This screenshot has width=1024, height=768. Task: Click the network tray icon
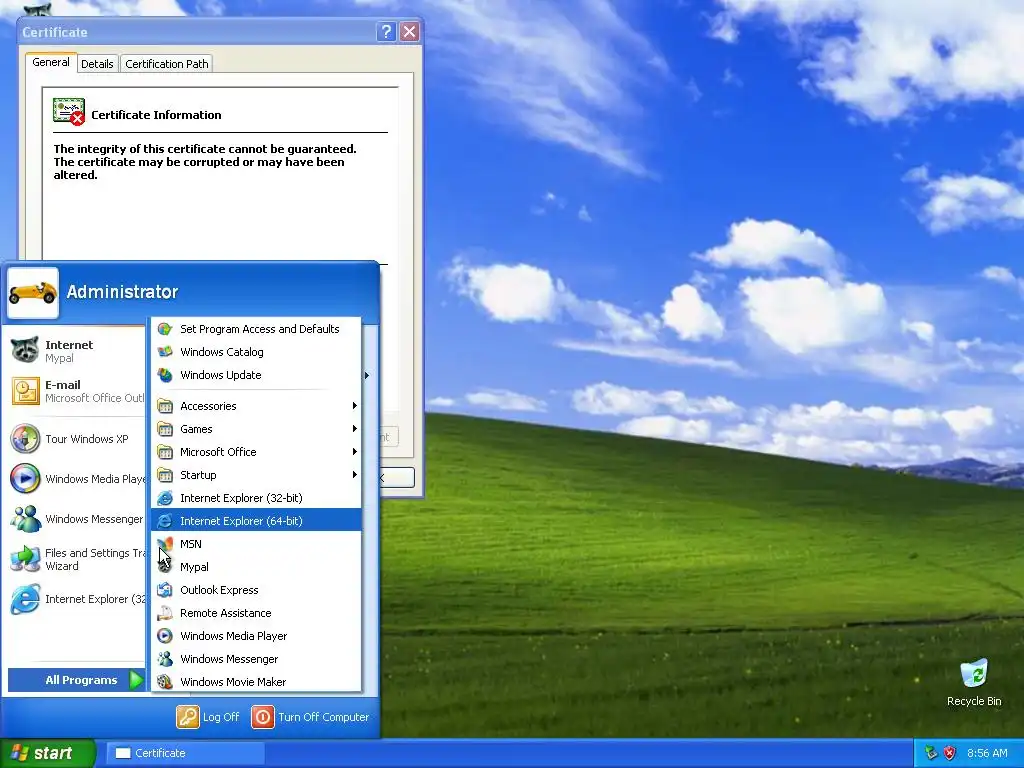pyautogui.click(x=931, y=753)
